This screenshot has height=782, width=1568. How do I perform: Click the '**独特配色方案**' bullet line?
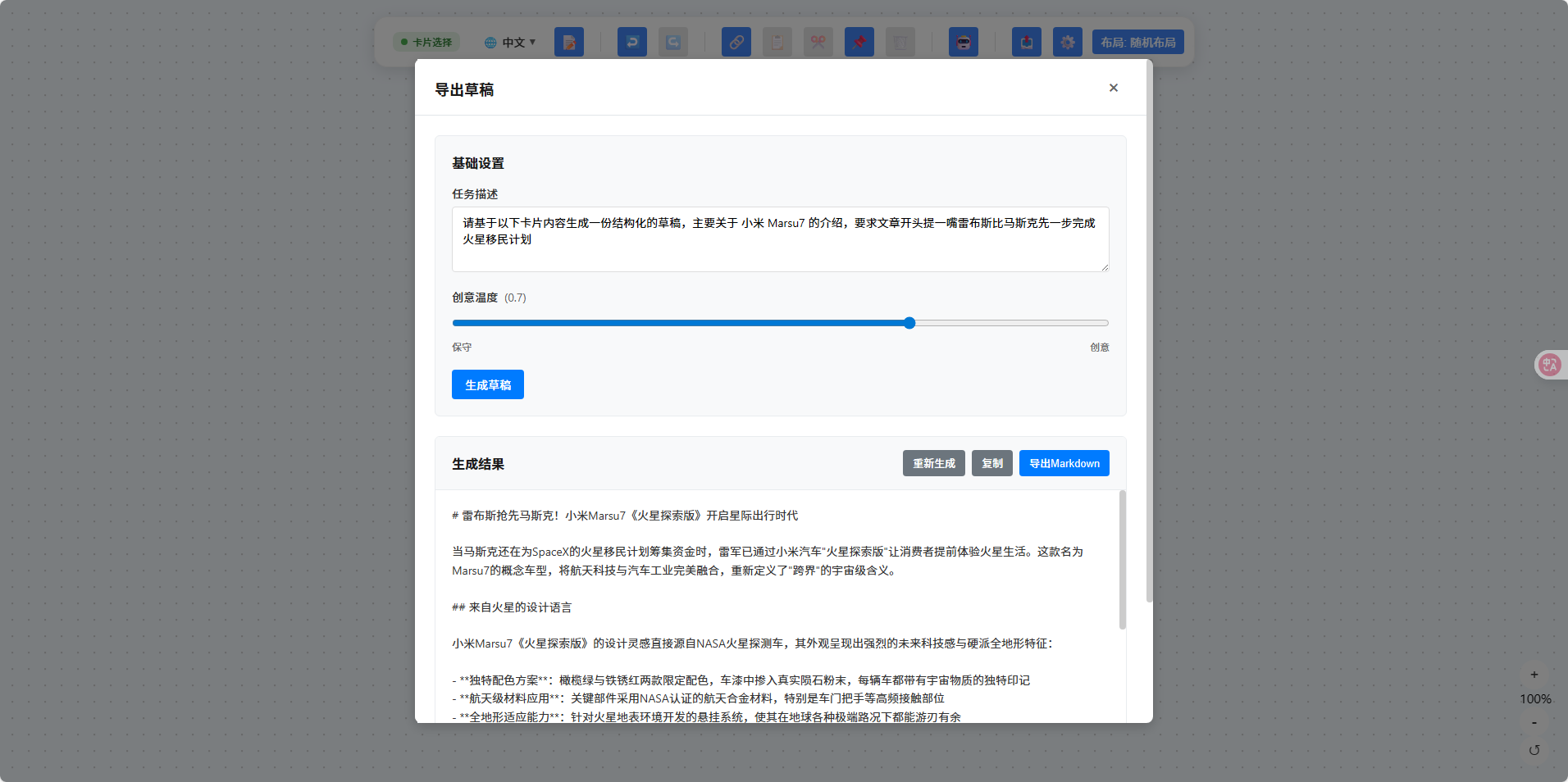point(741,680)
